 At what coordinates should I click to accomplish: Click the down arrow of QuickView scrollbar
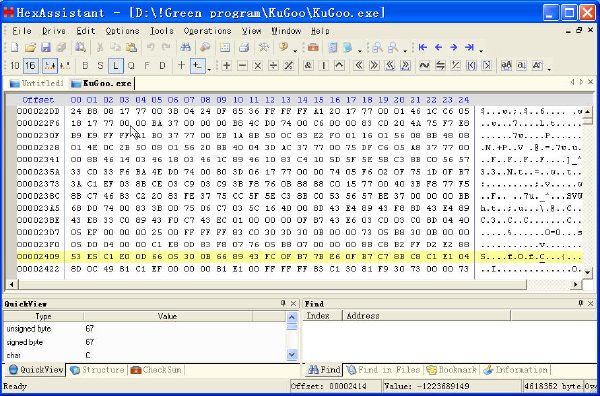click(x=292, y=355)
